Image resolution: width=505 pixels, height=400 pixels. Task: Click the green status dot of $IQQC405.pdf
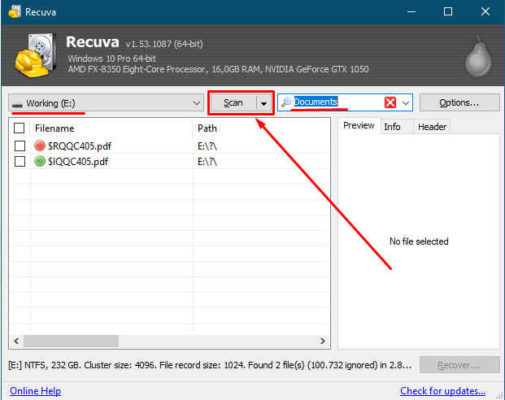(40, 161)
